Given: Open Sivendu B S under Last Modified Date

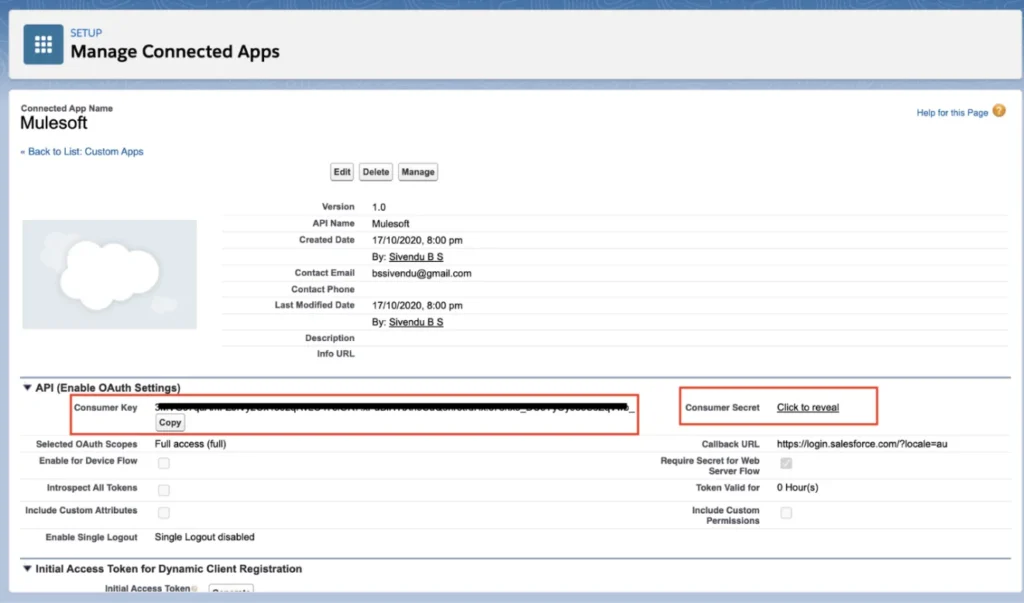Looking at the screenshot, I should point(415,323).
